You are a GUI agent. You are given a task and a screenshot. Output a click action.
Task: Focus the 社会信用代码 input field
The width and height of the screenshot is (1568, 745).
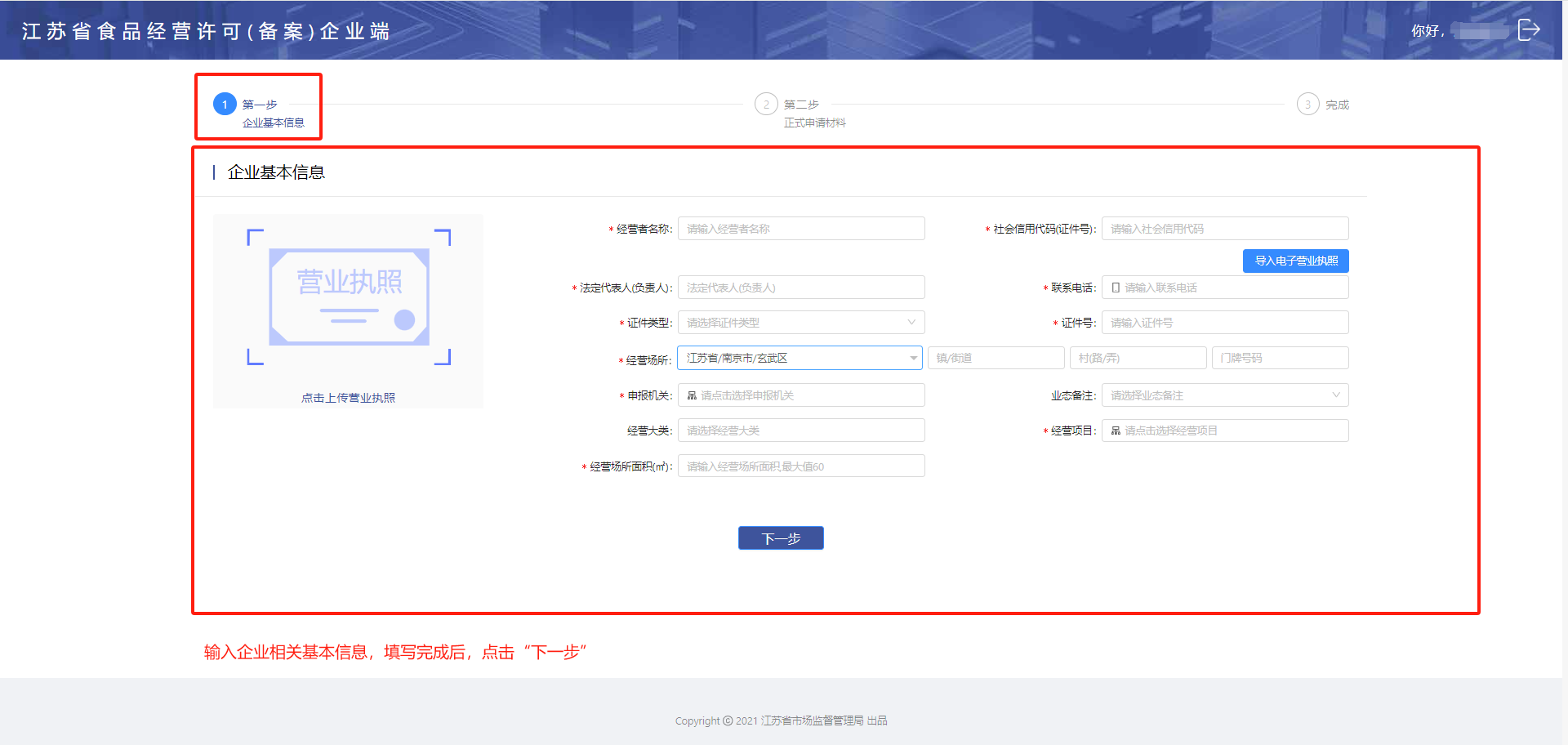[x=1224, y=229]
